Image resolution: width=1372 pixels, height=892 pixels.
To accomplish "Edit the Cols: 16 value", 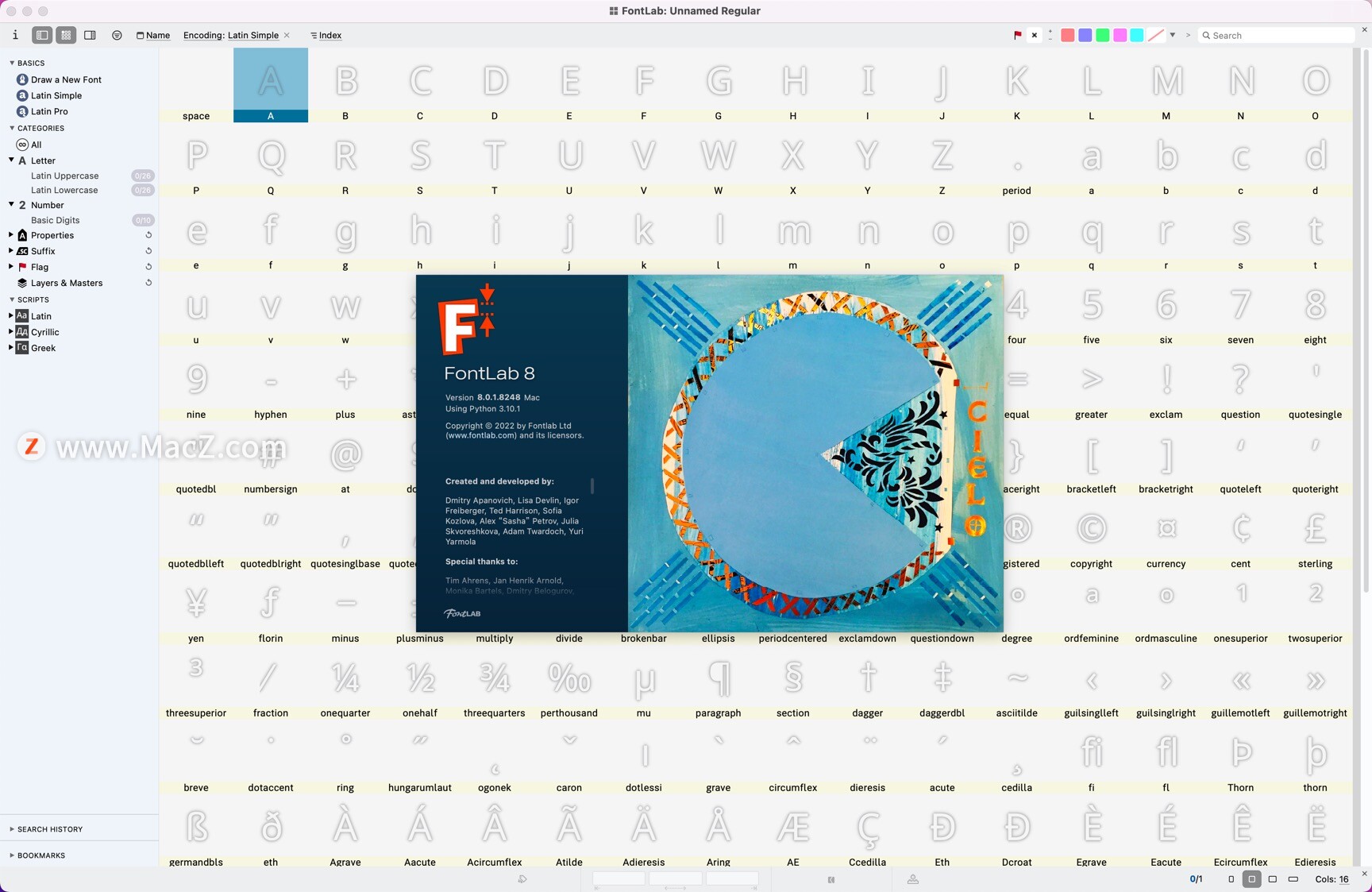I will 1344,879.
